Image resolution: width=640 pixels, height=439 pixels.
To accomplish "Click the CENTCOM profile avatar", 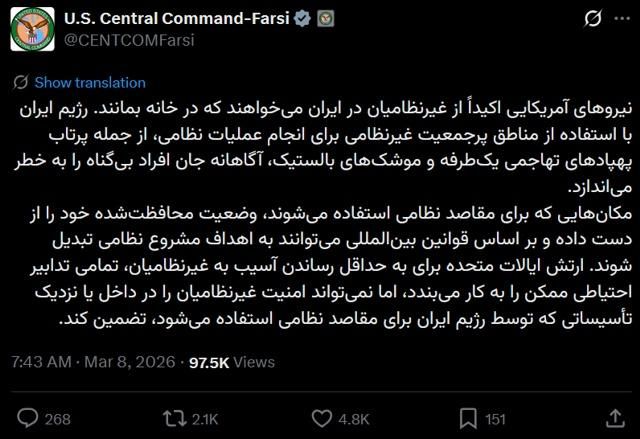I will click(32, 30).
